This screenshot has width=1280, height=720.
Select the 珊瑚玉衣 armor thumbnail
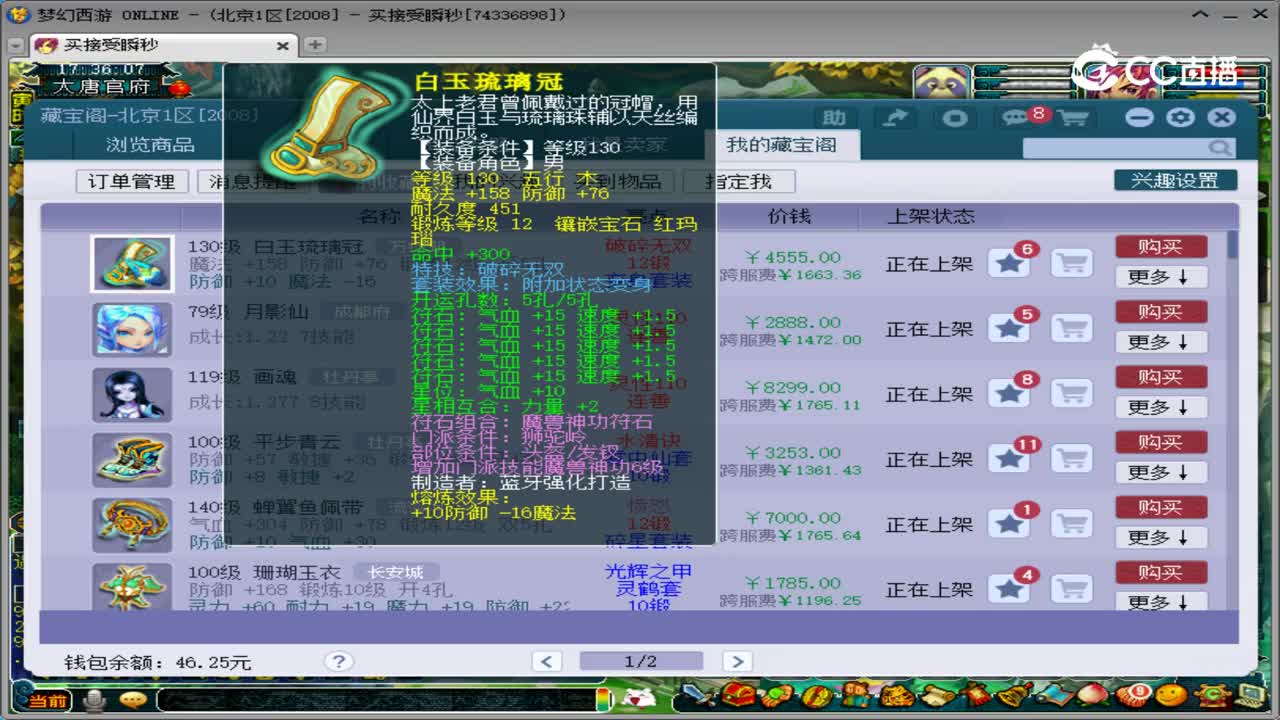[132, 587]
